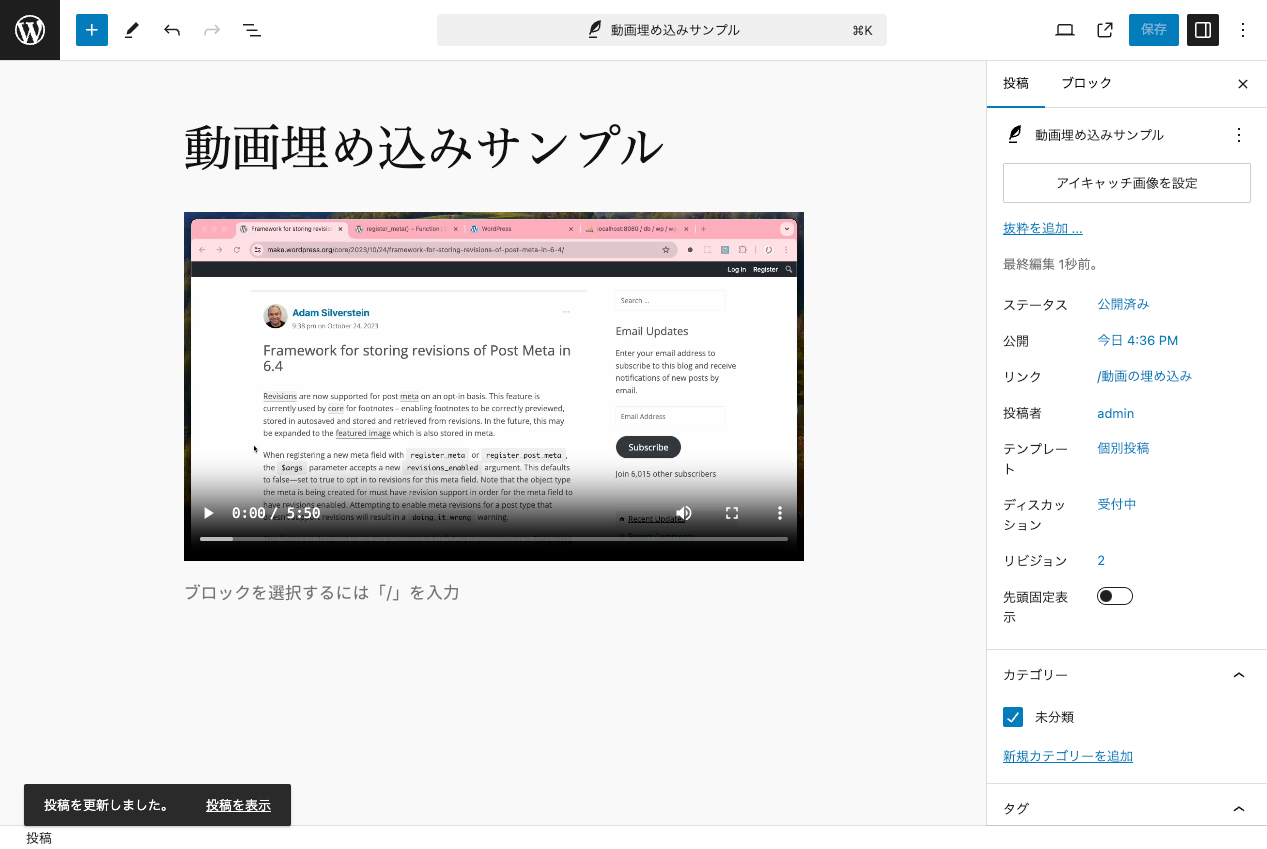Viewport: 1267px width, 849px height.
Task: Open the template option 個別投稿
Action: tap(1123, 448)
